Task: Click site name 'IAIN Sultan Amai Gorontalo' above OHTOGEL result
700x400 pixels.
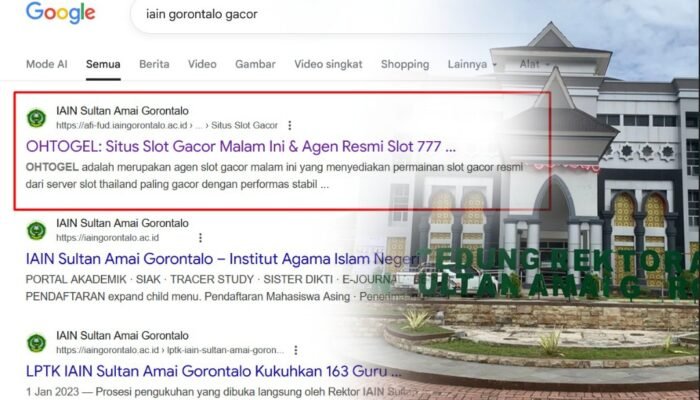Action: pyautogui.click(x=122, y=111)
